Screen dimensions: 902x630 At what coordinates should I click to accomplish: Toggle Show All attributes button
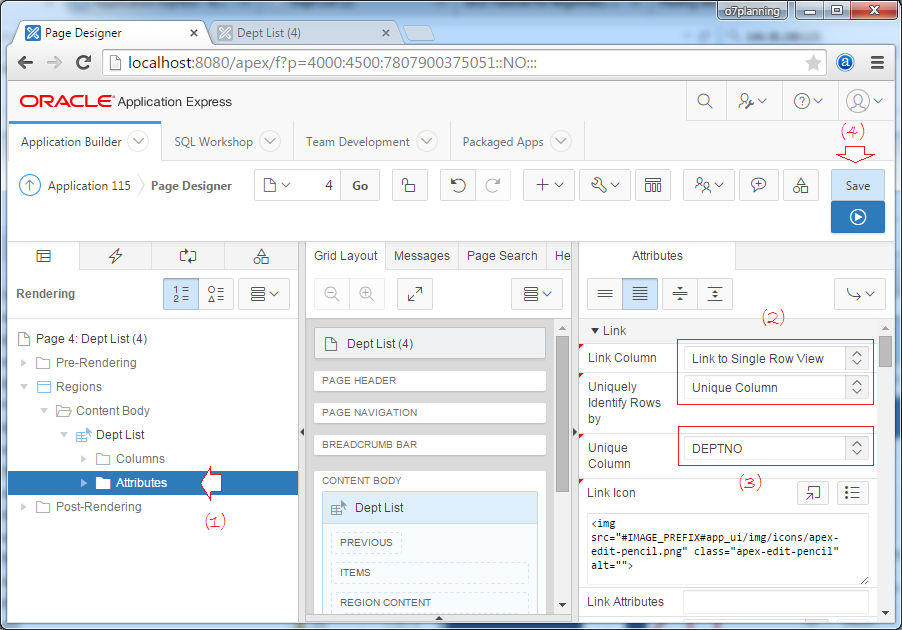[640, 294]
